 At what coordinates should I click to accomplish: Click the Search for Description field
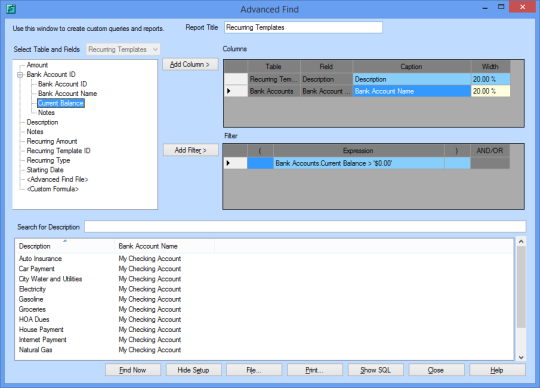point(305,227)
